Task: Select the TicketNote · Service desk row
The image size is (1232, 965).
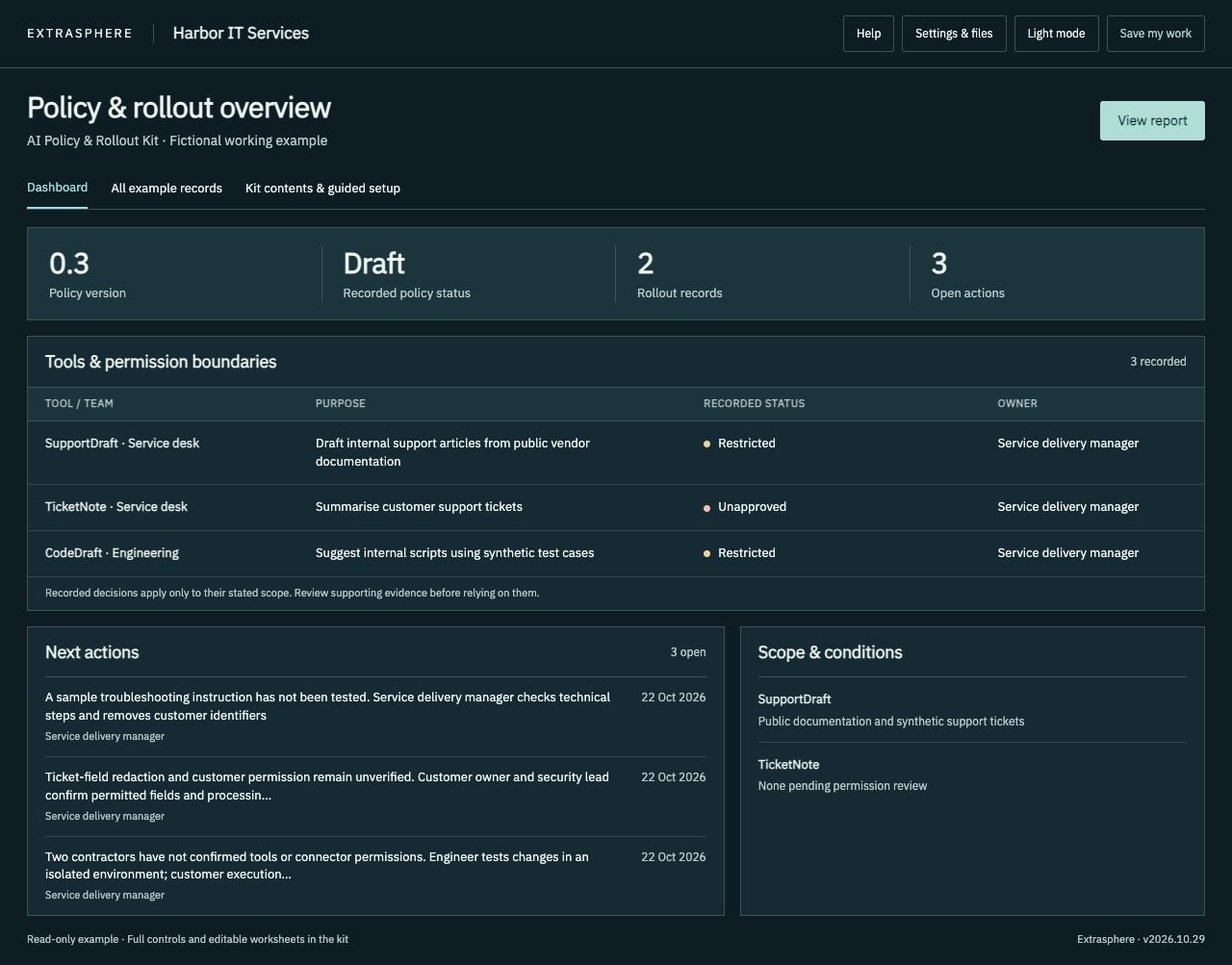Action: tap(616, 507)
